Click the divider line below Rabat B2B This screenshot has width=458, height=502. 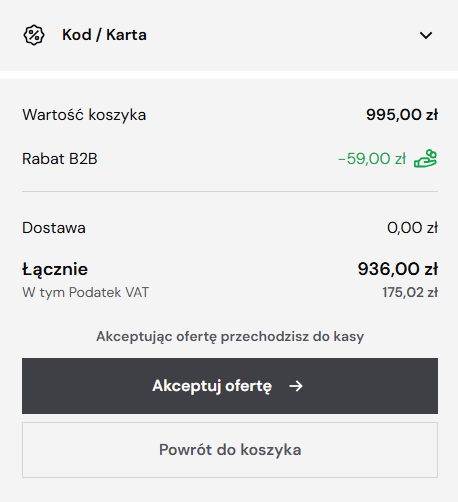click(x=230, y=192)
